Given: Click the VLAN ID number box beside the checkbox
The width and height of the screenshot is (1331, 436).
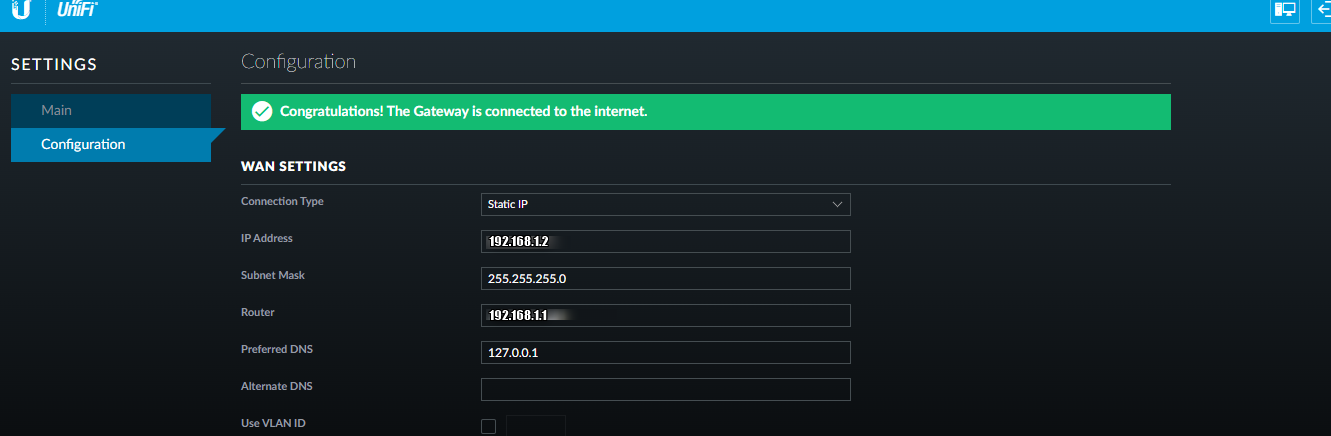Looking at the screenshot, I should click(536, 426).
